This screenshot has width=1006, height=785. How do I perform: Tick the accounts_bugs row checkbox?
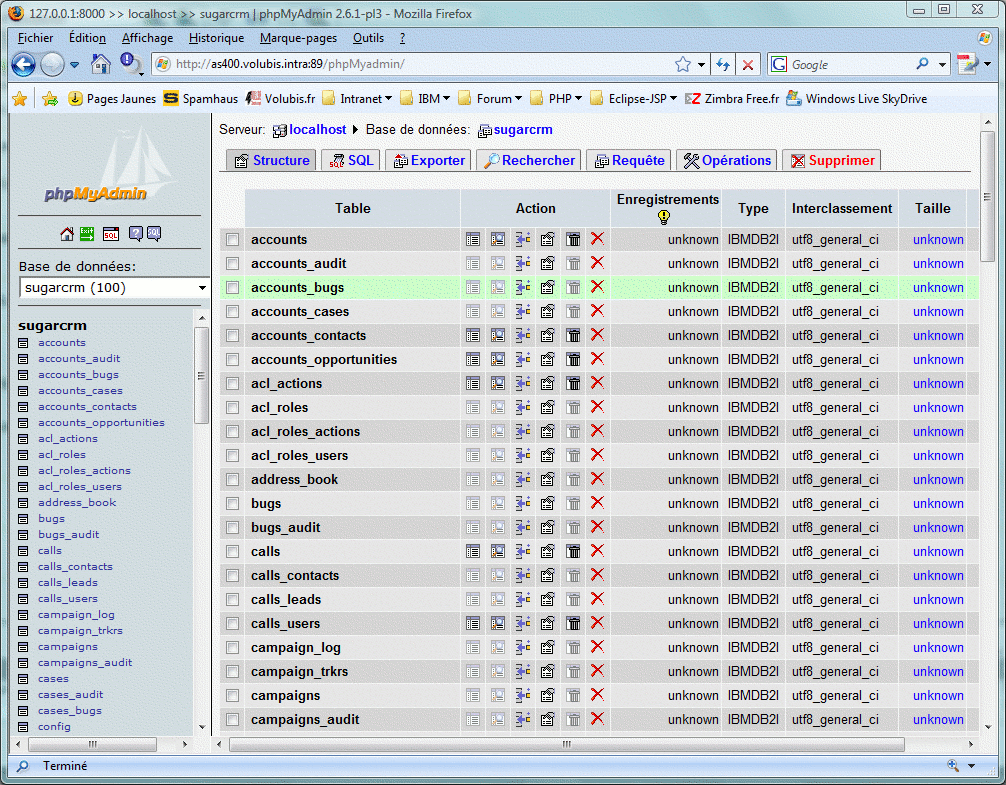coord(232,288)
